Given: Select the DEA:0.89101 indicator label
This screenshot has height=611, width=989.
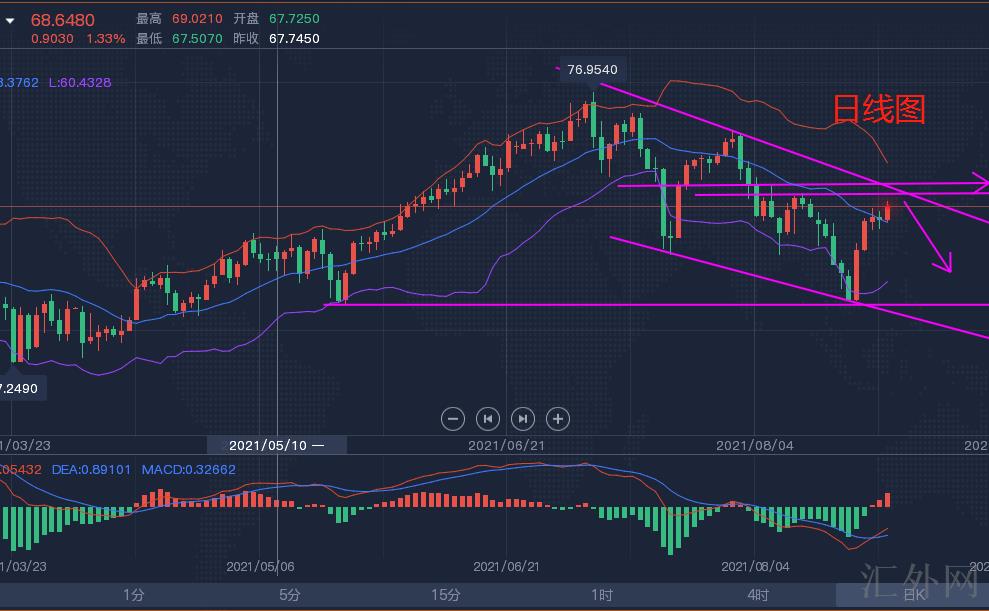Looking at the screenshot, I should click(91, 469).
